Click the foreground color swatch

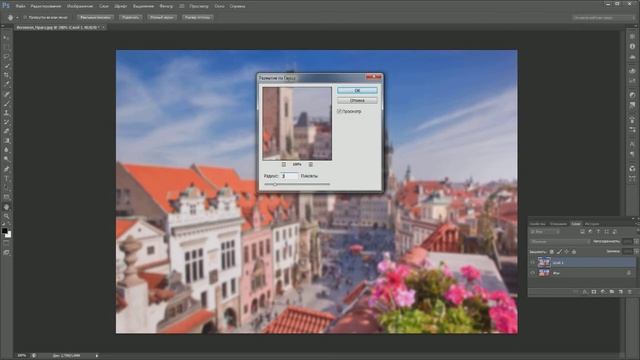tap(4, 231)
